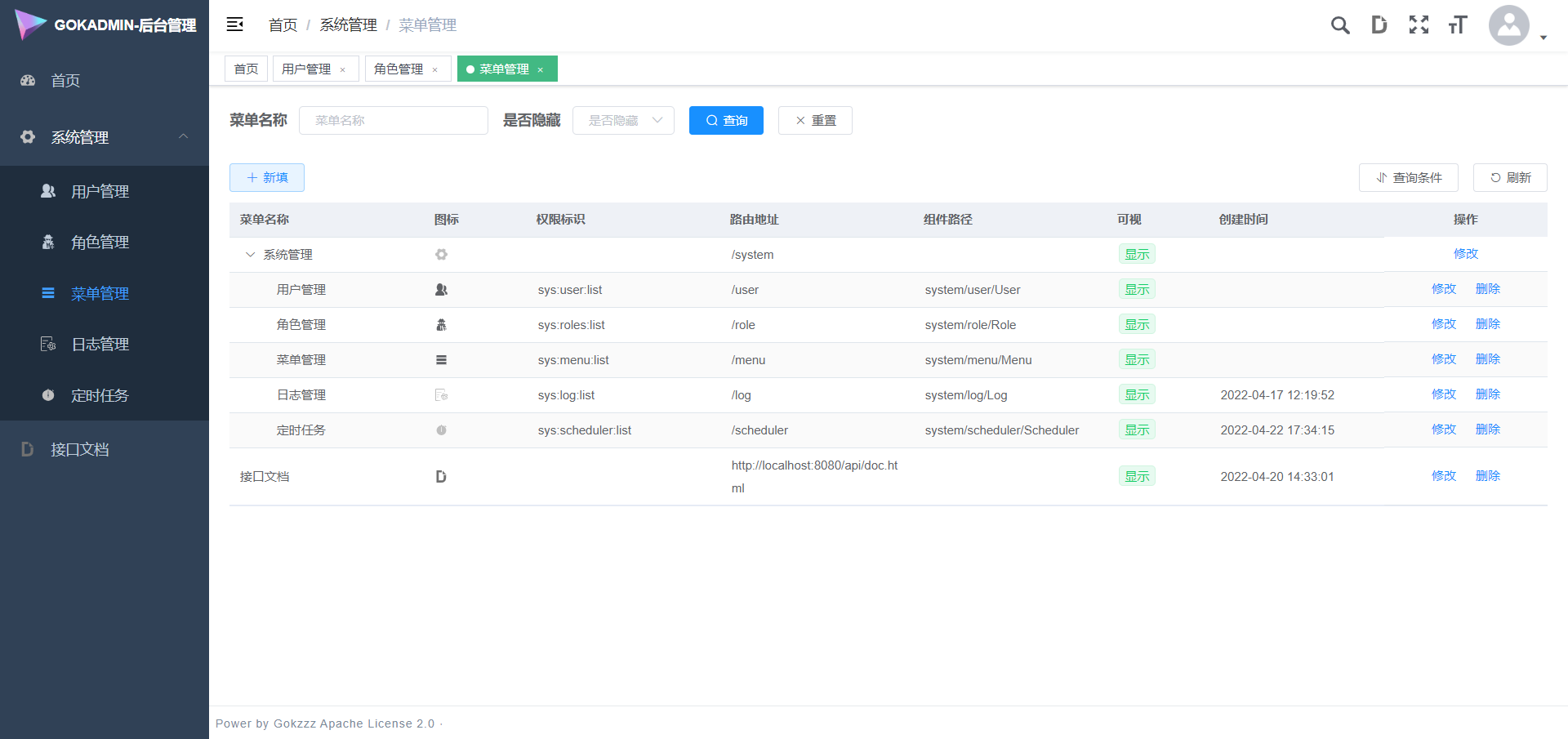Focus the 菜单名称 input field
This screenshot has height=739, width=1568.
(393, 121)
